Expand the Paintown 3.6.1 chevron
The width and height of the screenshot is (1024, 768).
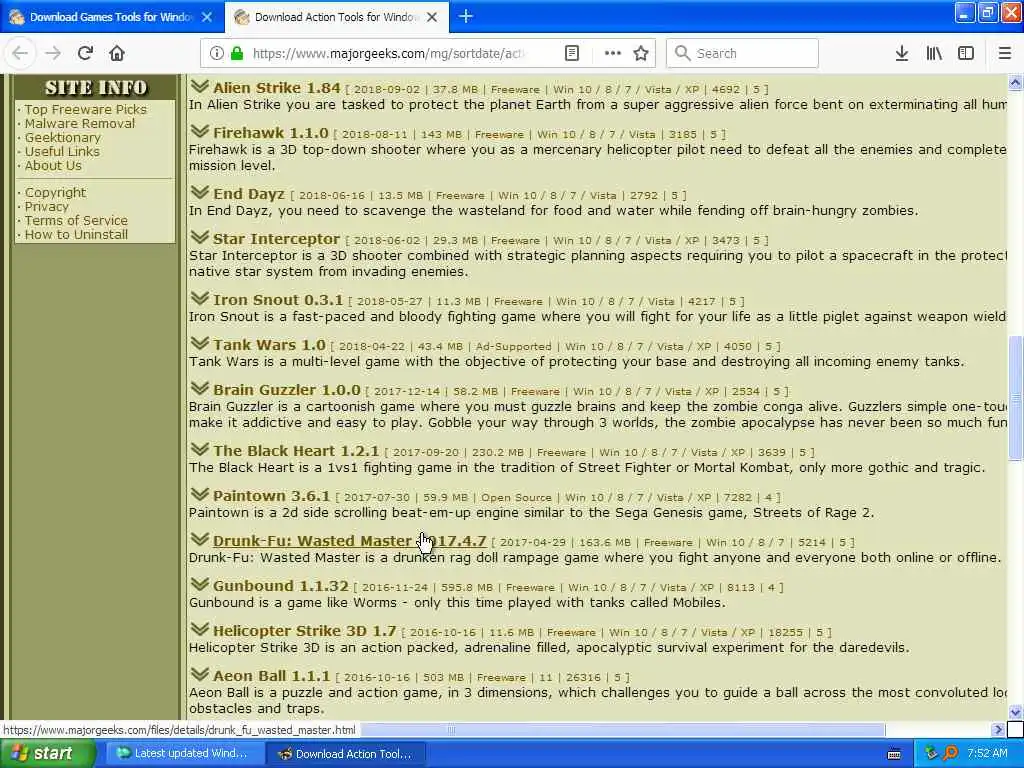[x=199, y=494]
